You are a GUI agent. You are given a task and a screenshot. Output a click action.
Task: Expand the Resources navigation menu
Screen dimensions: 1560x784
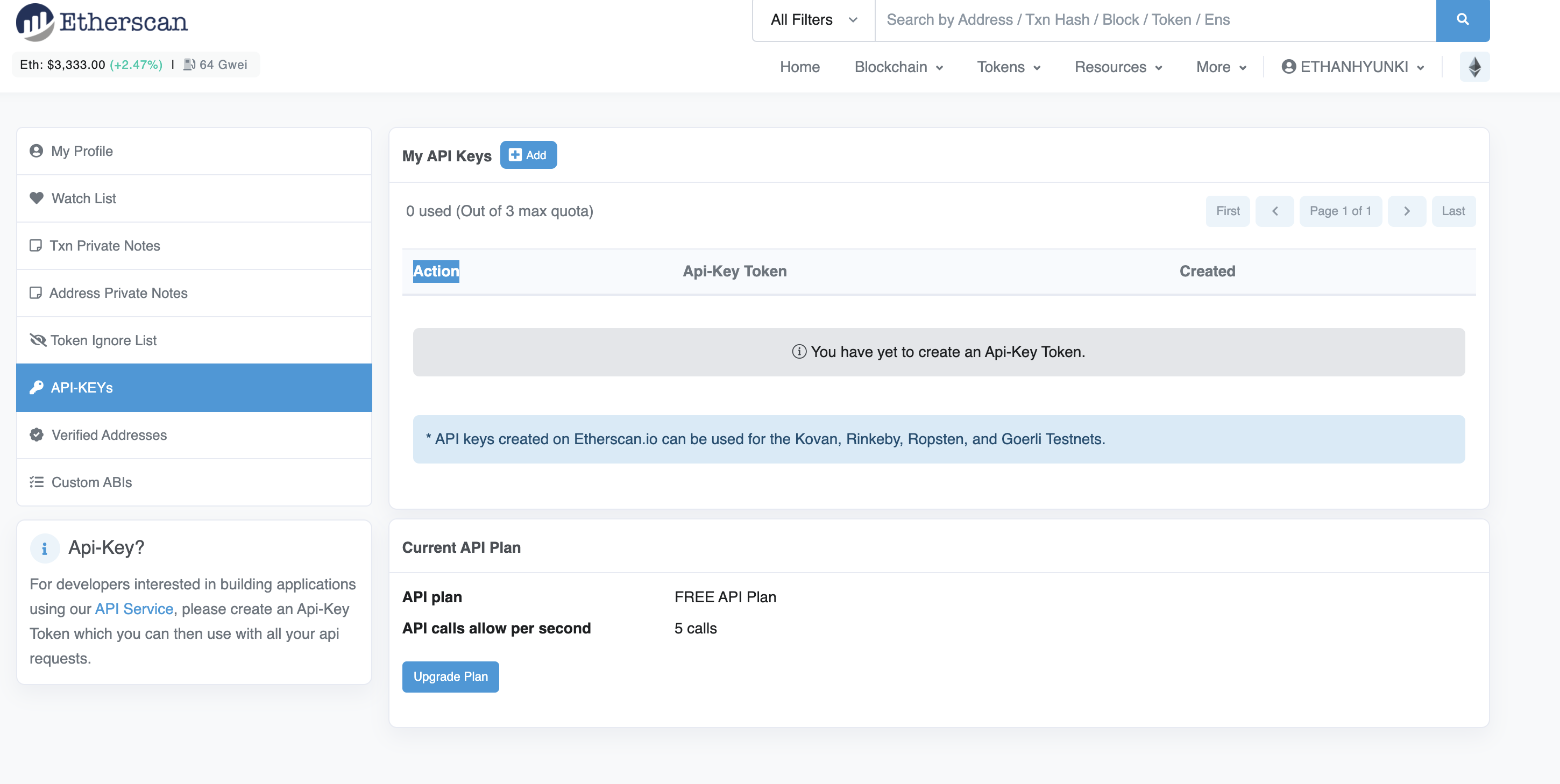(x=1117, y=67)
